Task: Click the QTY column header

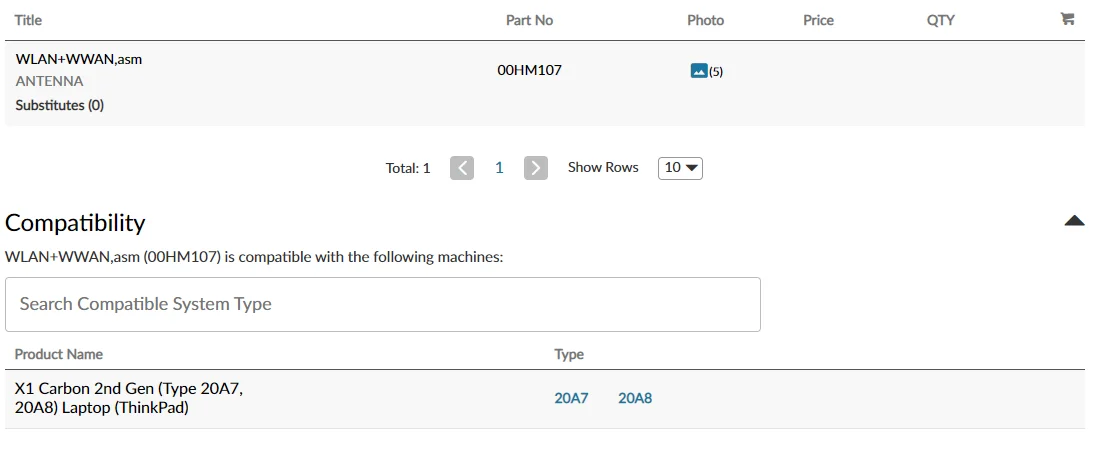Action: tap(940, 20)
